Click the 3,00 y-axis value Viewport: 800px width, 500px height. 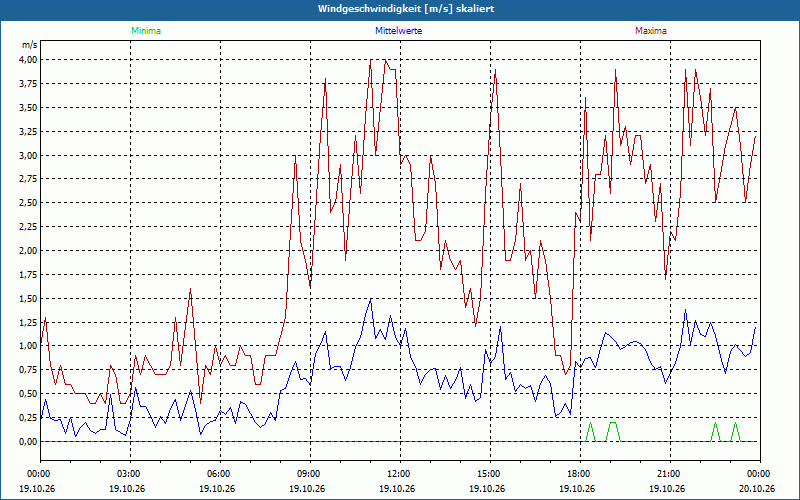(28, 155)
